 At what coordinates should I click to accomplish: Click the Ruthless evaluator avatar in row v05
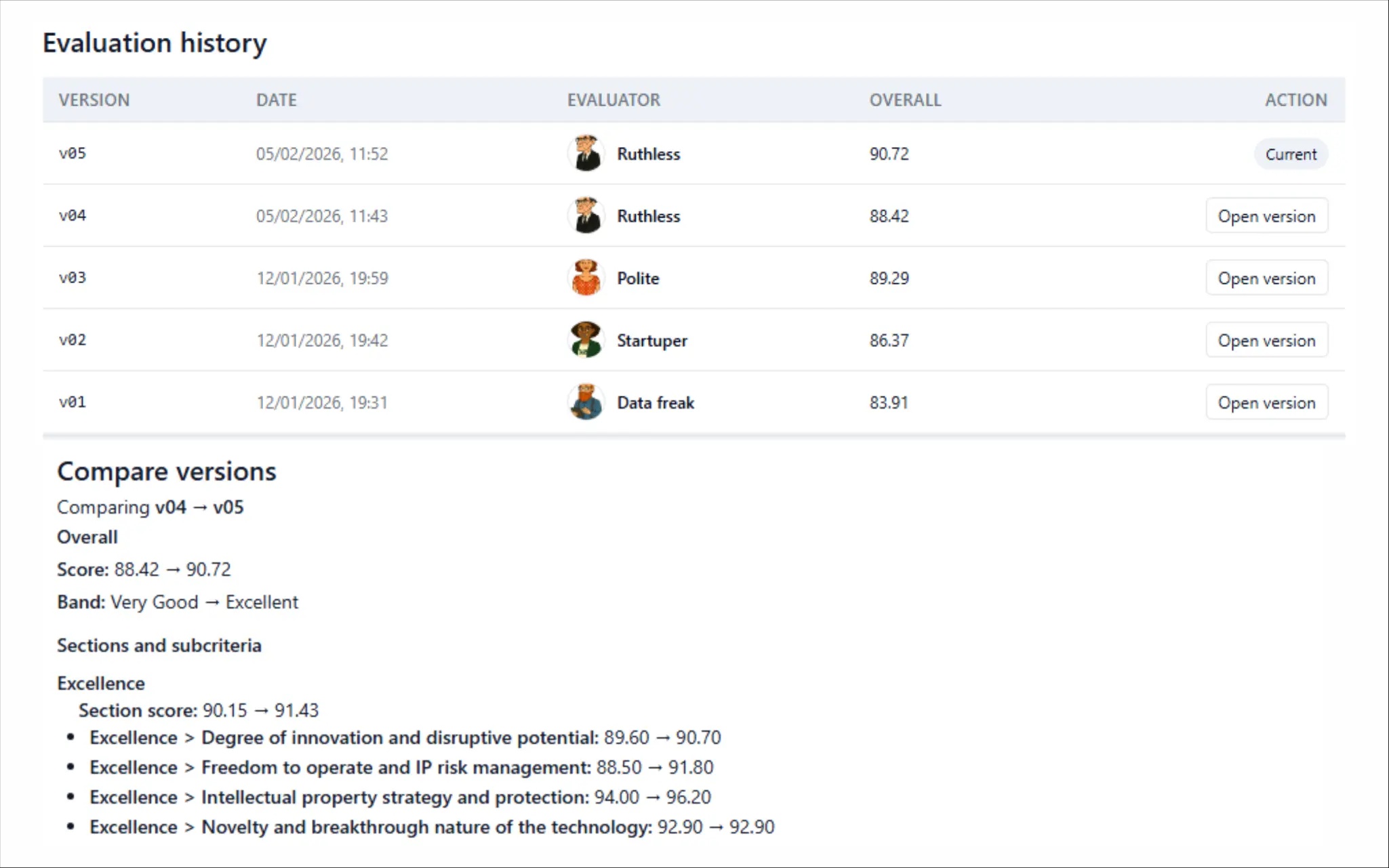point(586,153)
